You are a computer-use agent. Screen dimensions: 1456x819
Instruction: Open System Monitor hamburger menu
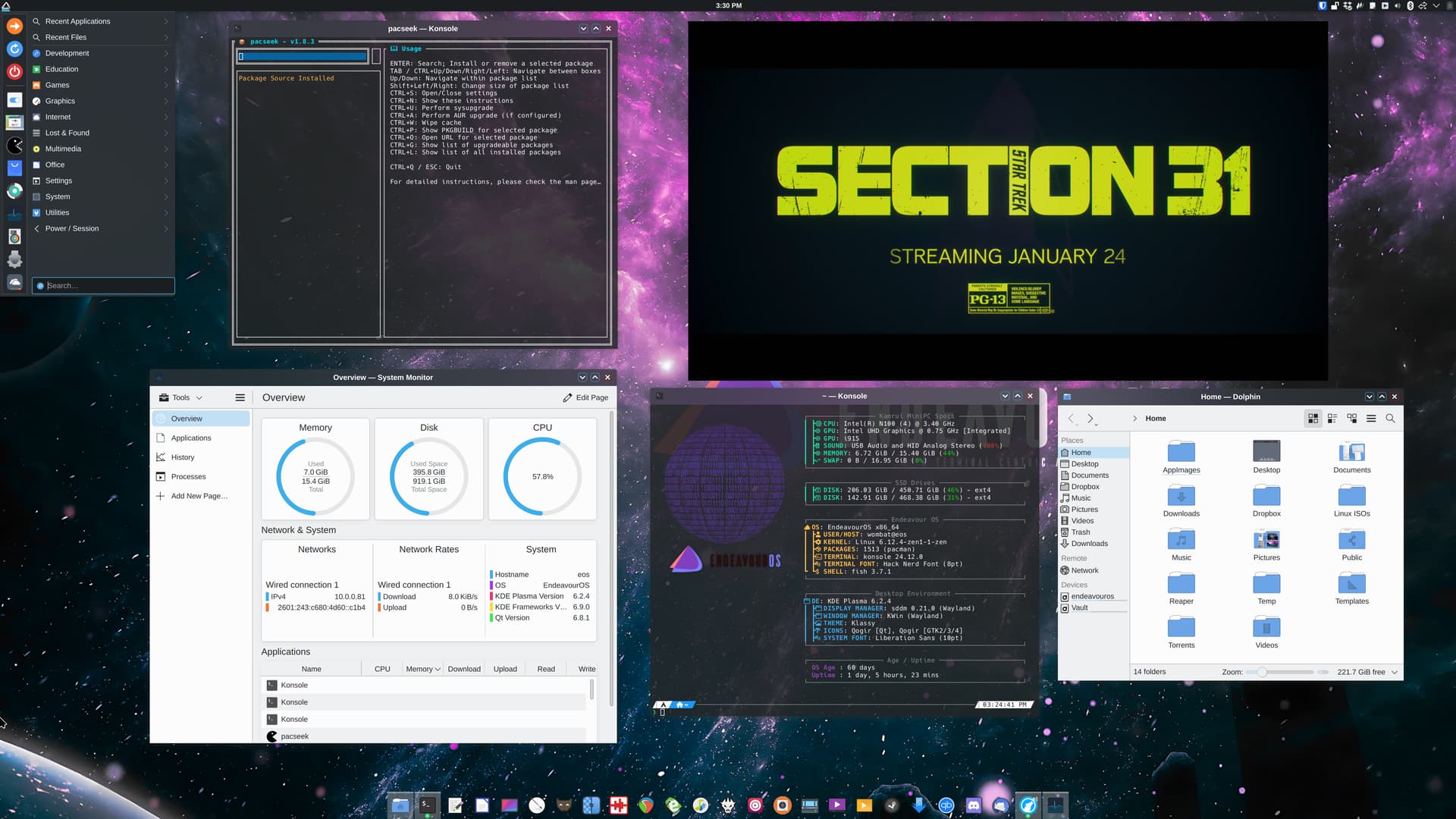tap(240, 397)
